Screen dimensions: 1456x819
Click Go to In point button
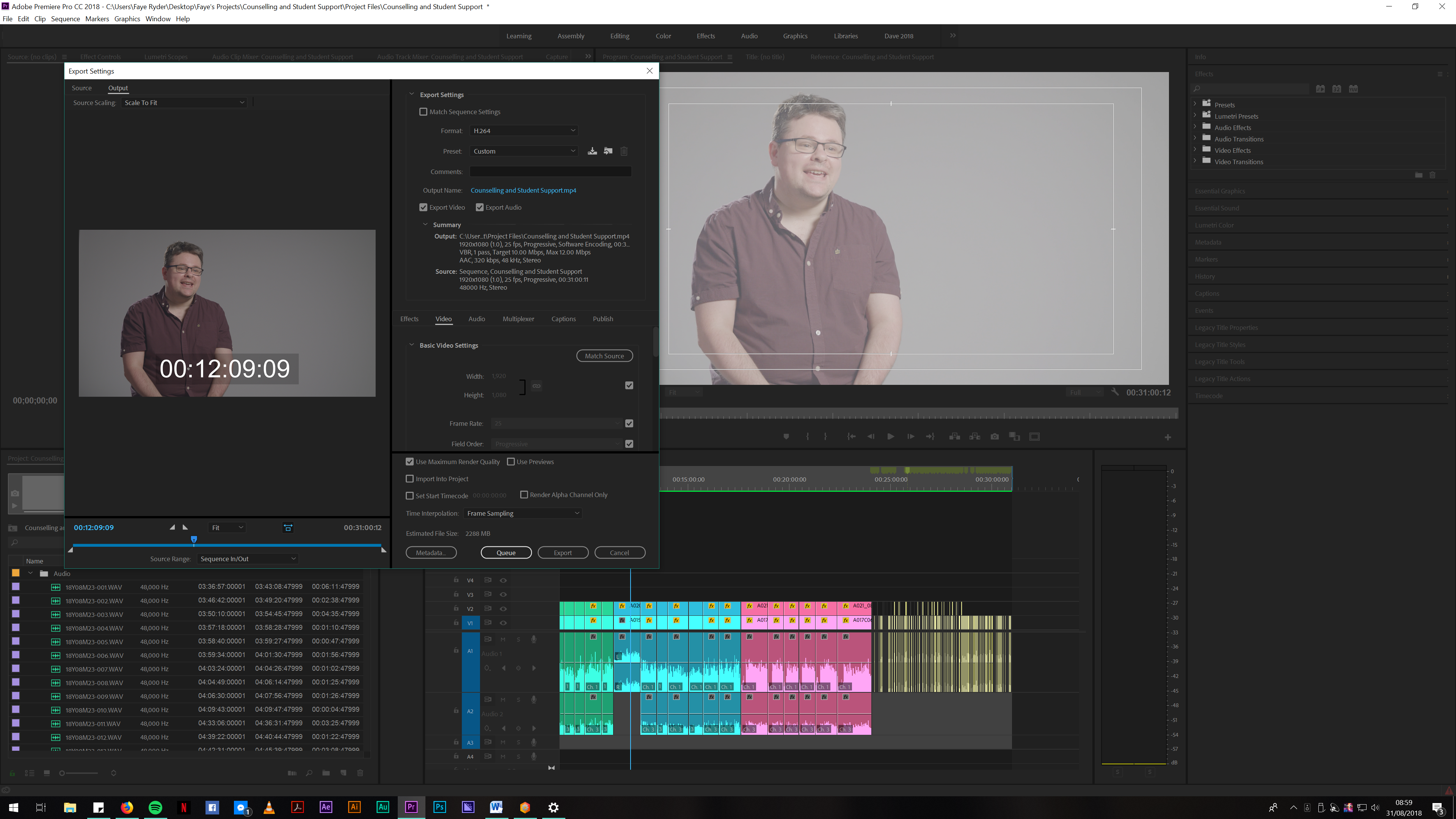pyautogui.click(x=850, y=436)
